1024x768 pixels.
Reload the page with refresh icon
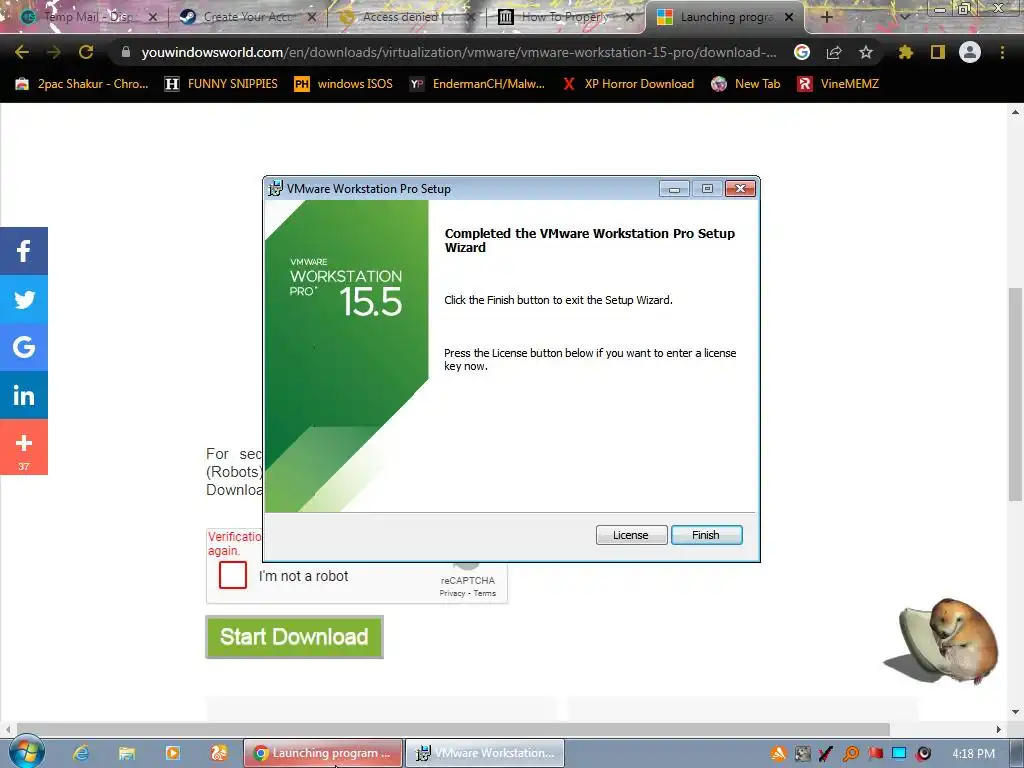coord(86,52)
